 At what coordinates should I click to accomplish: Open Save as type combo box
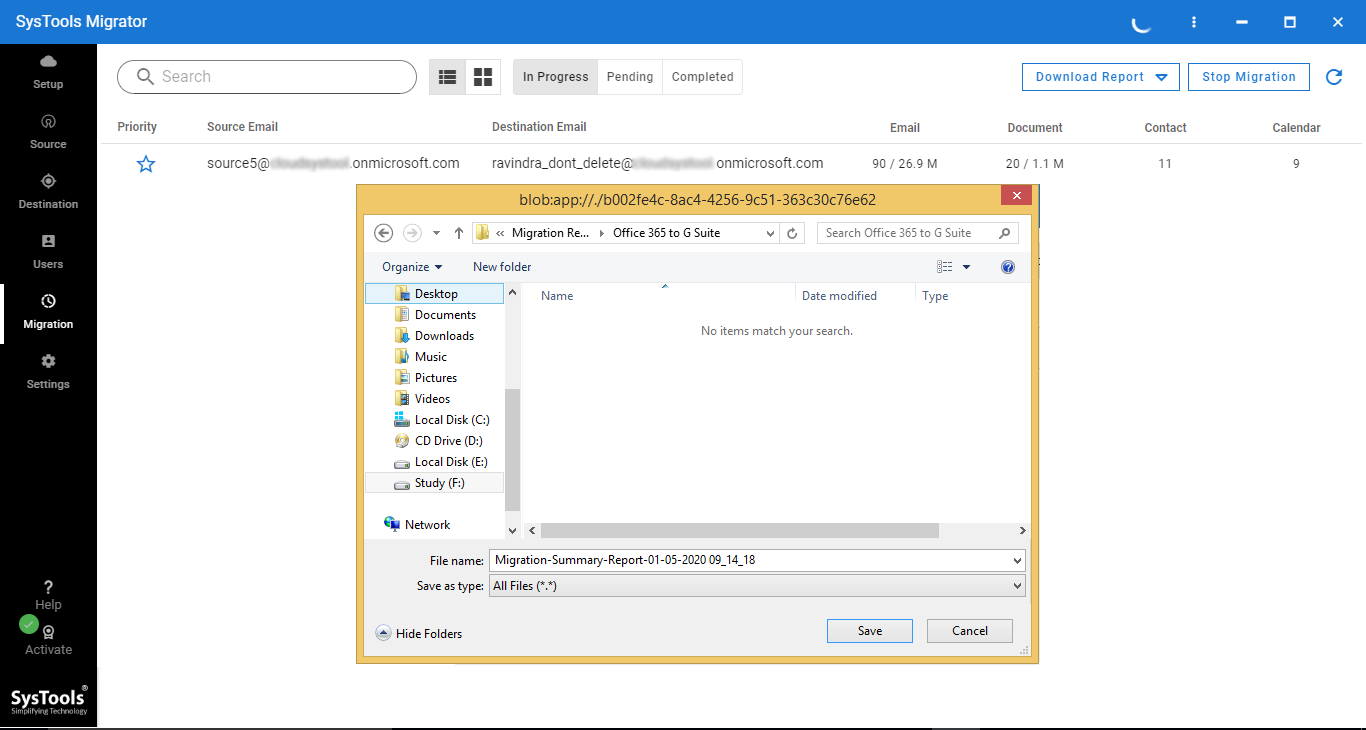click(757, 586)
